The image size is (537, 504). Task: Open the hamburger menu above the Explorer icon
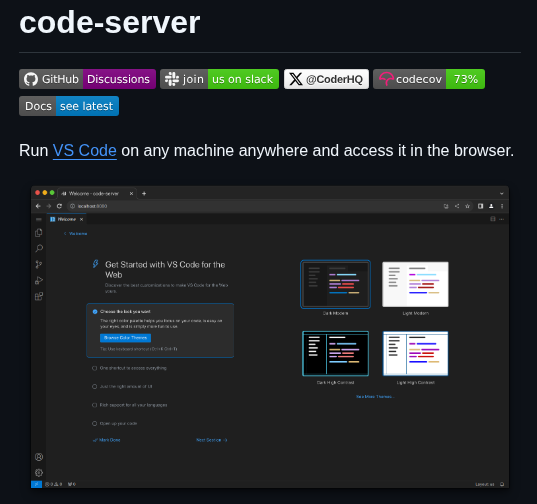pos(39,219)
